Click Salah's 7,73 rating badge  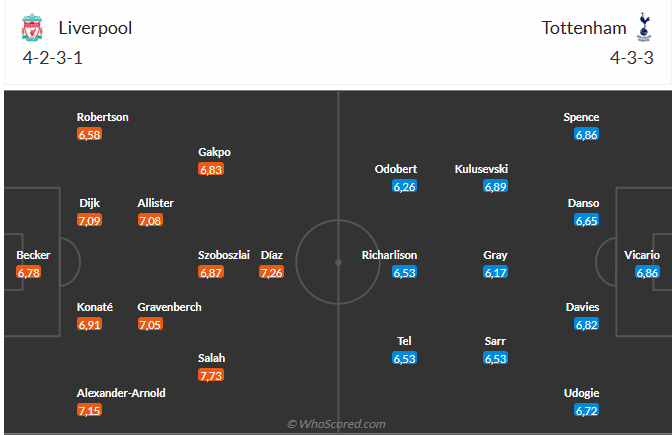click(210, 375)
